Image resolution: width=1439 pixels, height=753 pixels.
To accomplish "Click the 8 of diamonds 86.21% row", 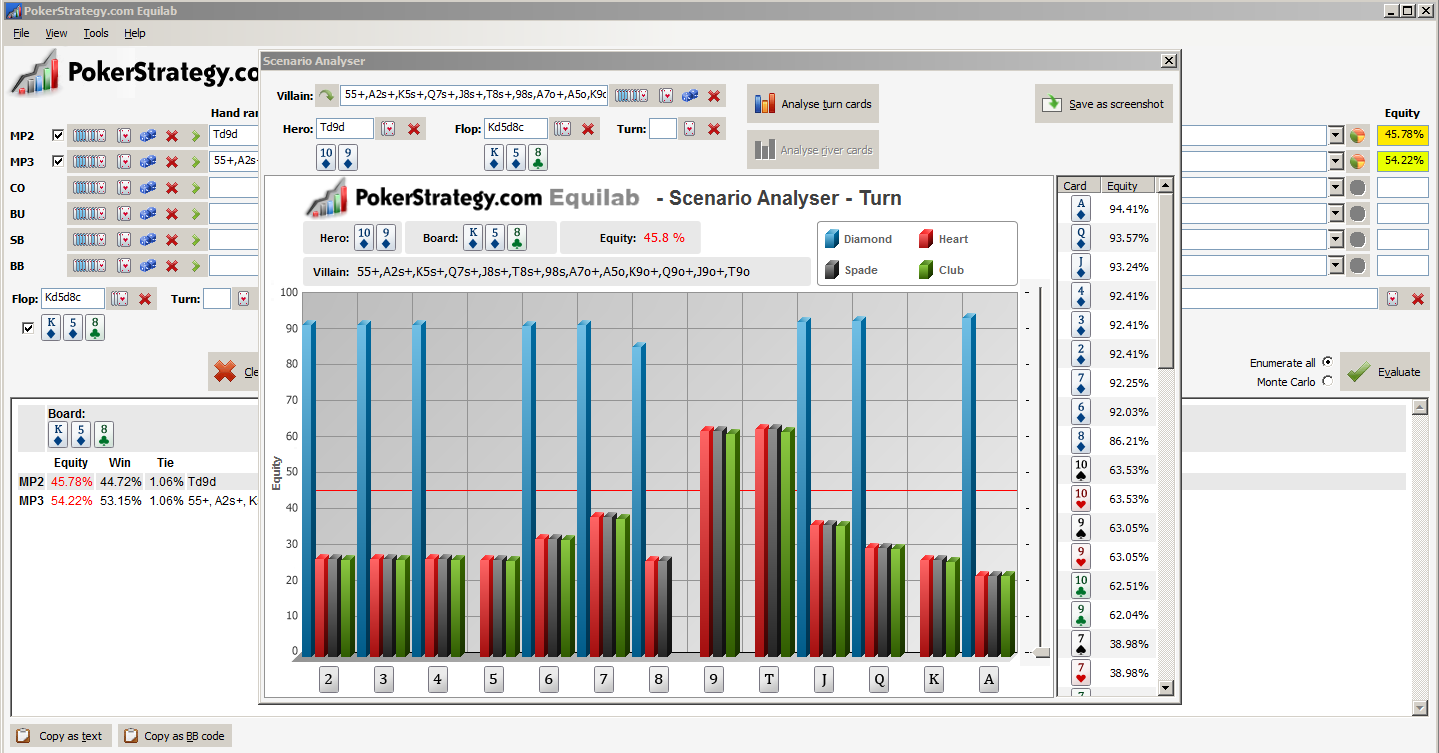I will tap(1107, 441).
